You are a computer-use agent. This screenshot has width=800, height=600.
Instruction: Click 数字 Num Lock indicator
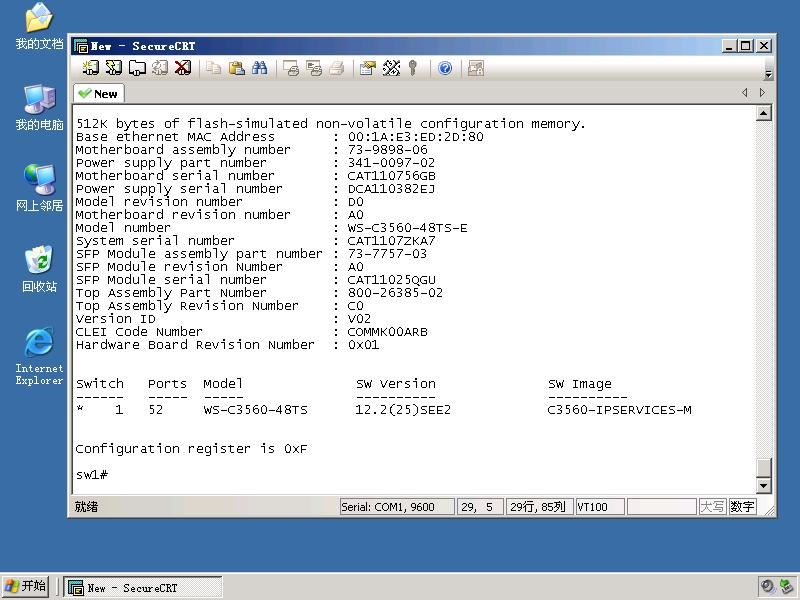(x=742, y=507)
